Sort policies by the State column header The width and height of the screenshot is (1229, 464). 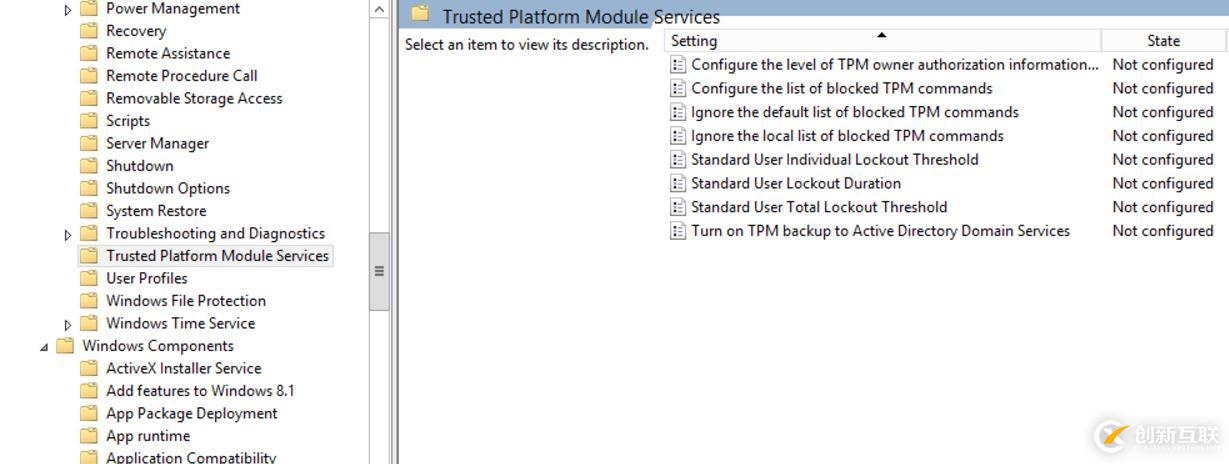tap(1162, 41)
